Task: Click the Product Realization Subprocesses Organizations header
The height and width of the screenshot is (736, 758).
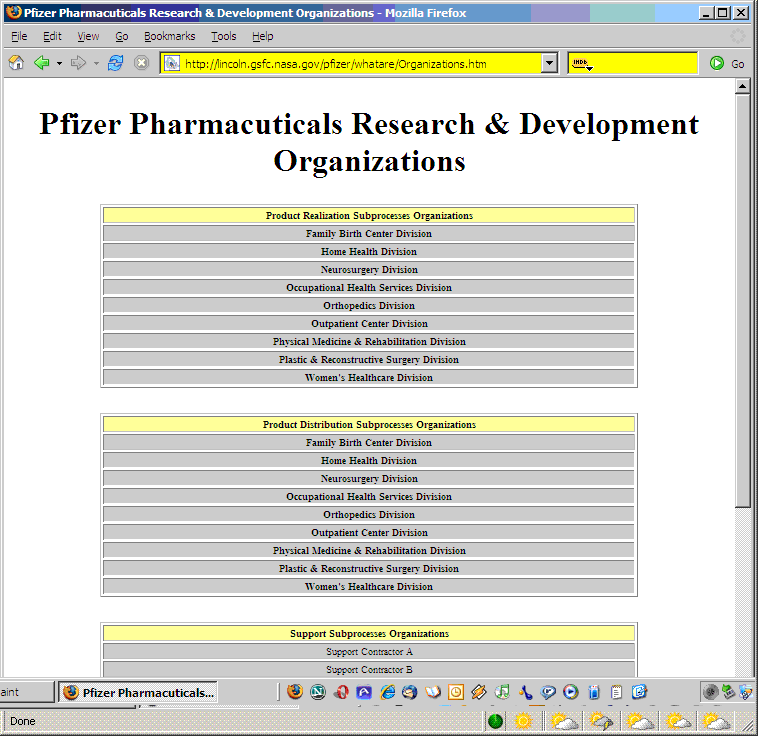Action: coord(369,216)
